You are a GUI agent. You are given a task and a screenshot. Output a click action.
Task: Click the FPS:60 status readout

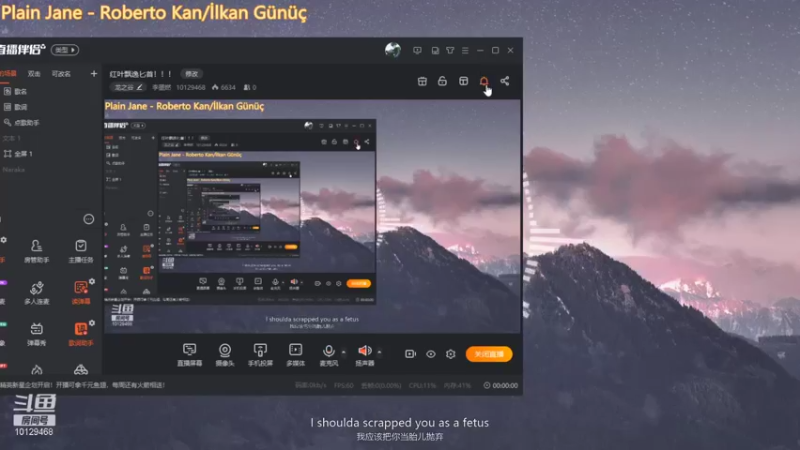point(343,385)
